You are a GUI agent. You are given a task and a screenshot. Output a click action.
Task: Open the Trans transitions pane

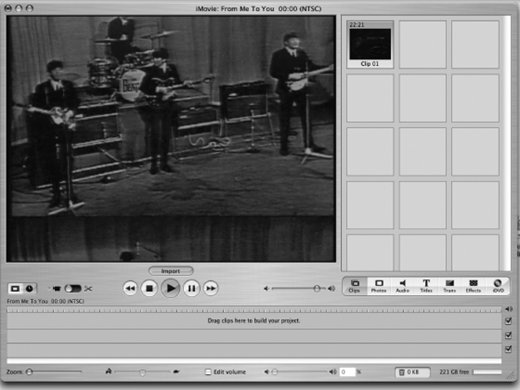[x=450, y=286]
